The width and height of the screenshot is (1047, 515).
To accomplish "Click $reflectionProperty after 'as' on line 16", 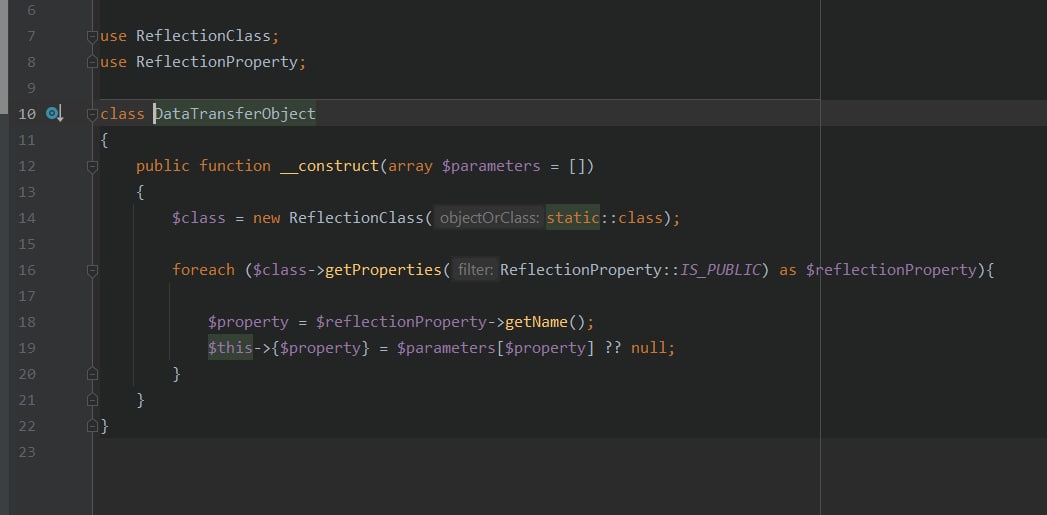I will click(891, 270).
